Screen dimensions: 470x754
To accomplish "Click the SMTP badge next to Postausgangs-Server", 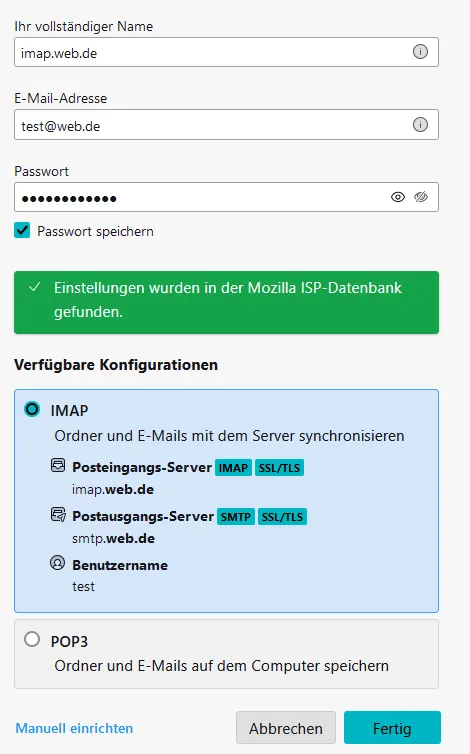I will click(x=236, y=517).
